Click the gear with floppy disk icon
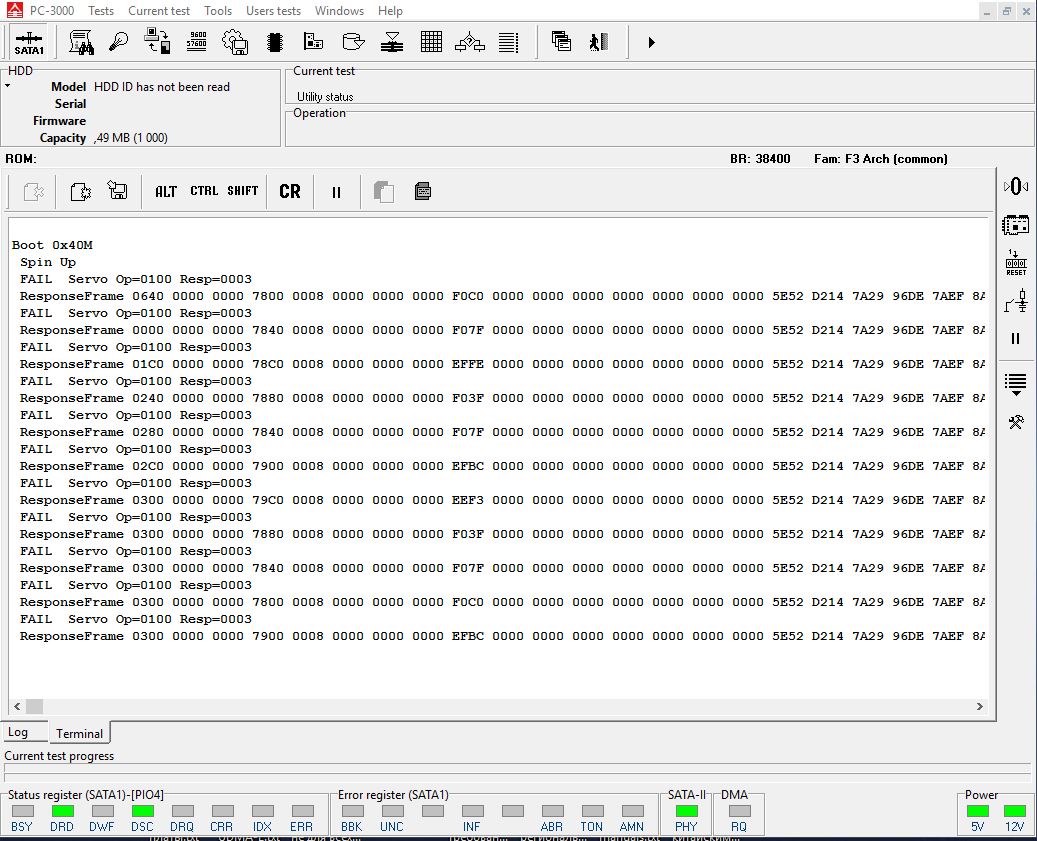The height and width of the screenshot is (841, 1037). [x=235, y=42]
